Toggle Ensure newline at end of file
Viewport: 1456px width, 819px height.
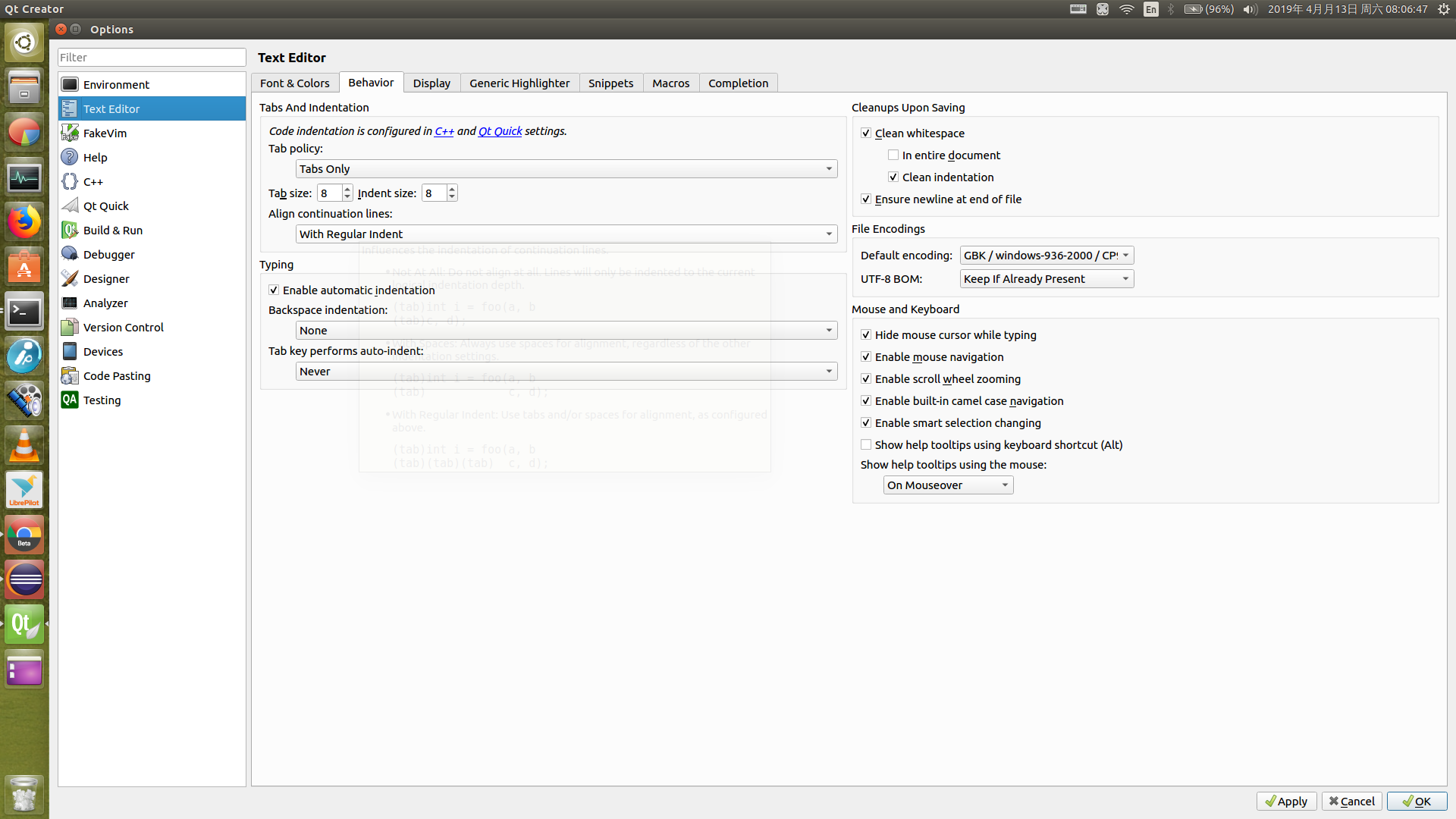pyautogui.click(x=866, y=199)
